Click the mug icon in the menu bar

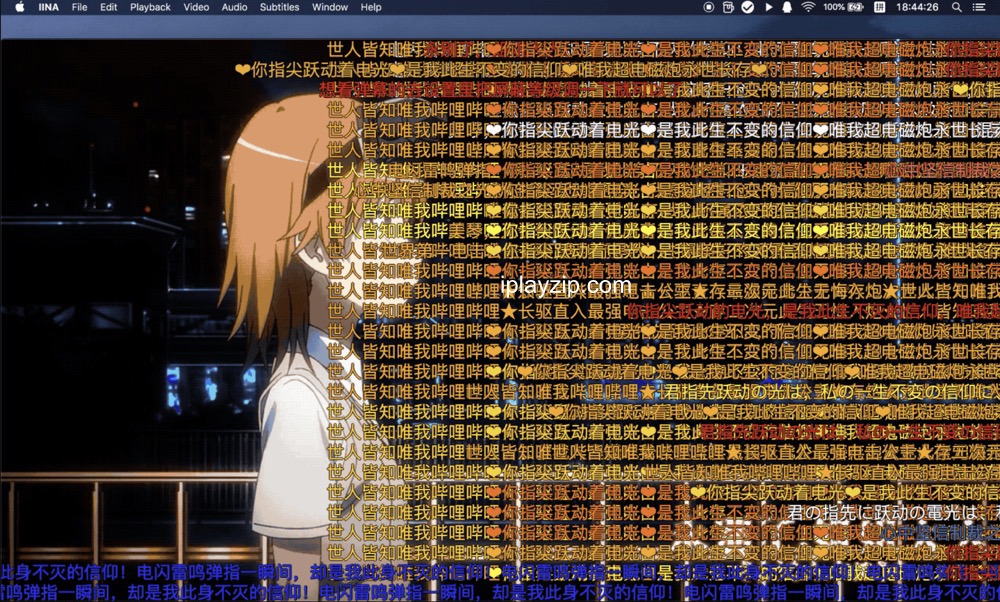pyautogui.click(x=728, y=7)
